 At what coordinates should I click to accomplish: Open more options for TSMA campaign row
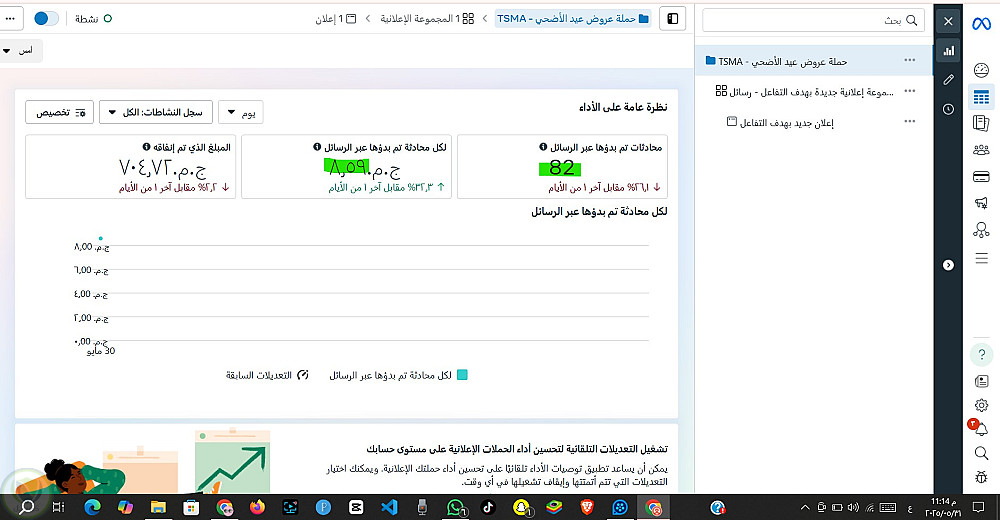(909, 61)
